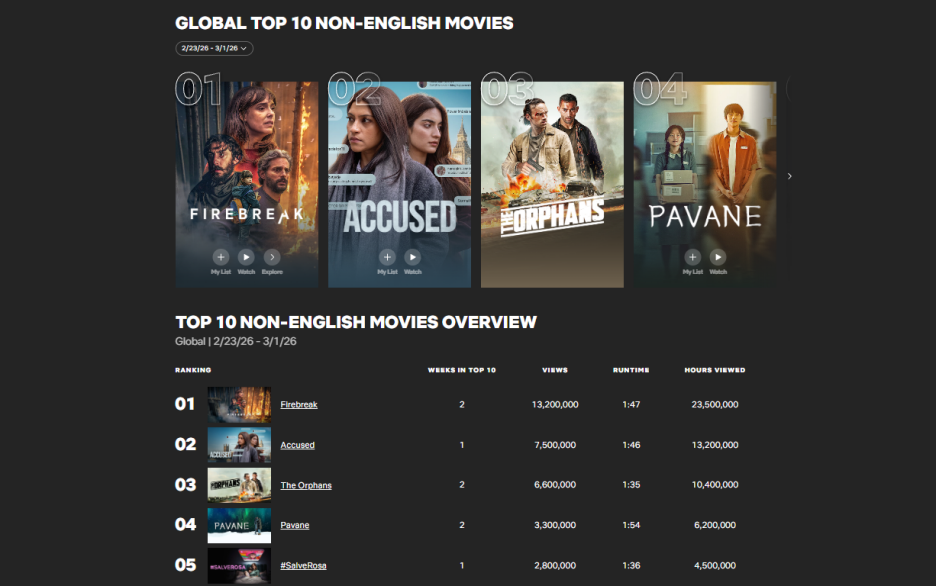Click the Ranking column header
The image size is (936, 586).
coord(193,370)
